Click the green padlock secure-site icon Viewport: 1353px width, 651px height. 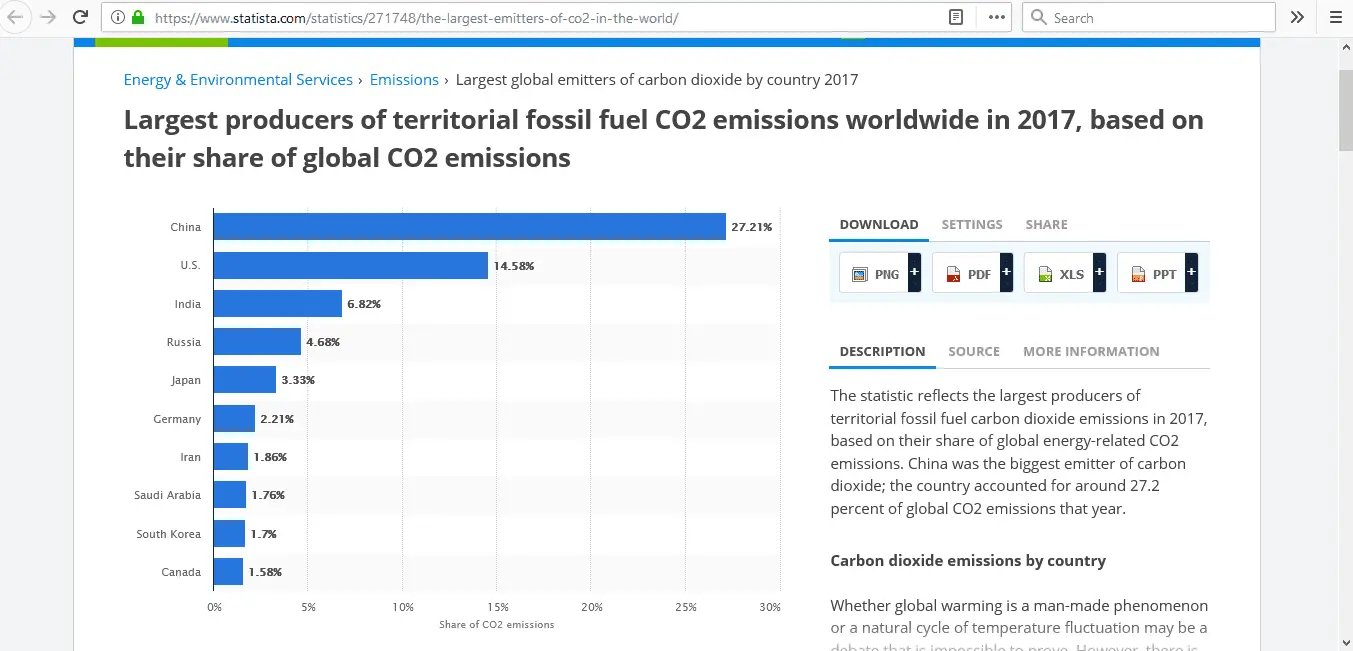138,18
